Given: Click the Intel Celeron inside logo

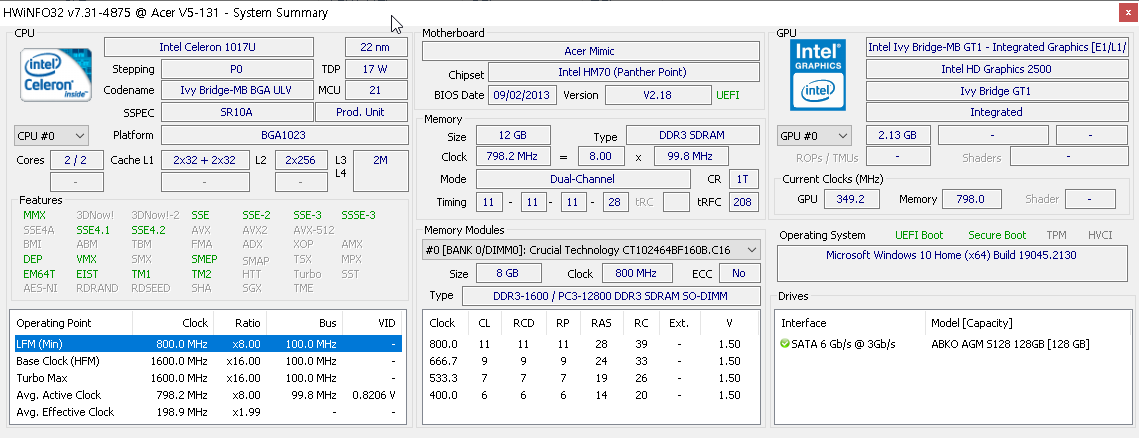Looking at the screenshot, I should click(56, 74).
